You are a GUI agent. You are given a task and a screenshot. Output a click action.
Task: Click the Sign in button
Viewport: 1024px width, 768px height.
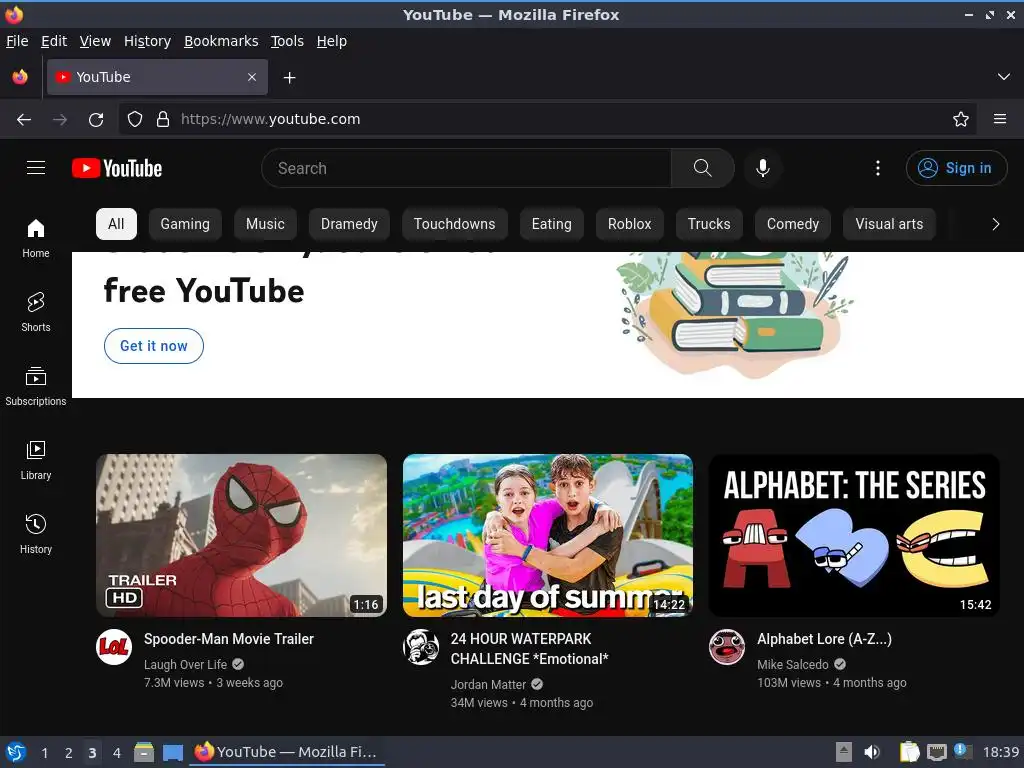956,168
